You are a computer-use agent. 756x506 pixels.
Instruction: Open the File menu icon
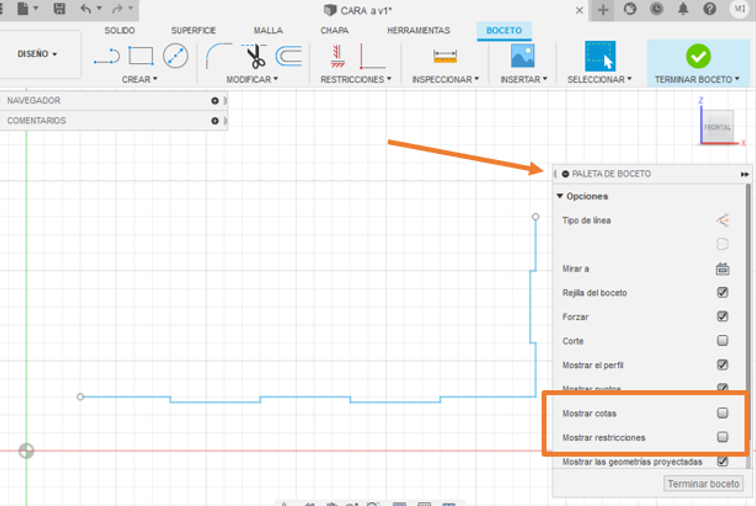pyautogui.click(x=23, y=9)
